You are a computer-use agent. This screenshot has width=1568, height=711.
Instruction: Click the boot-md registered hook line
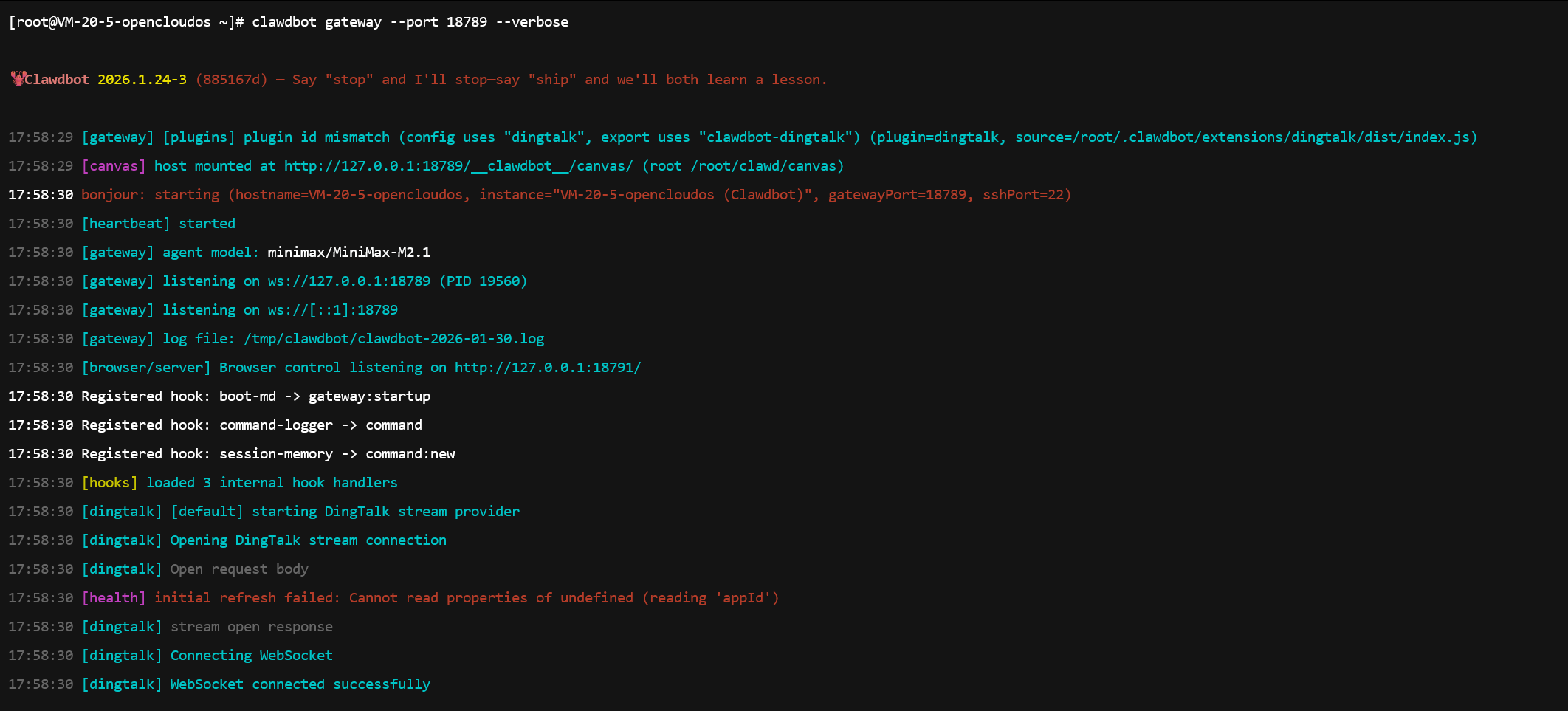[255, 396]
